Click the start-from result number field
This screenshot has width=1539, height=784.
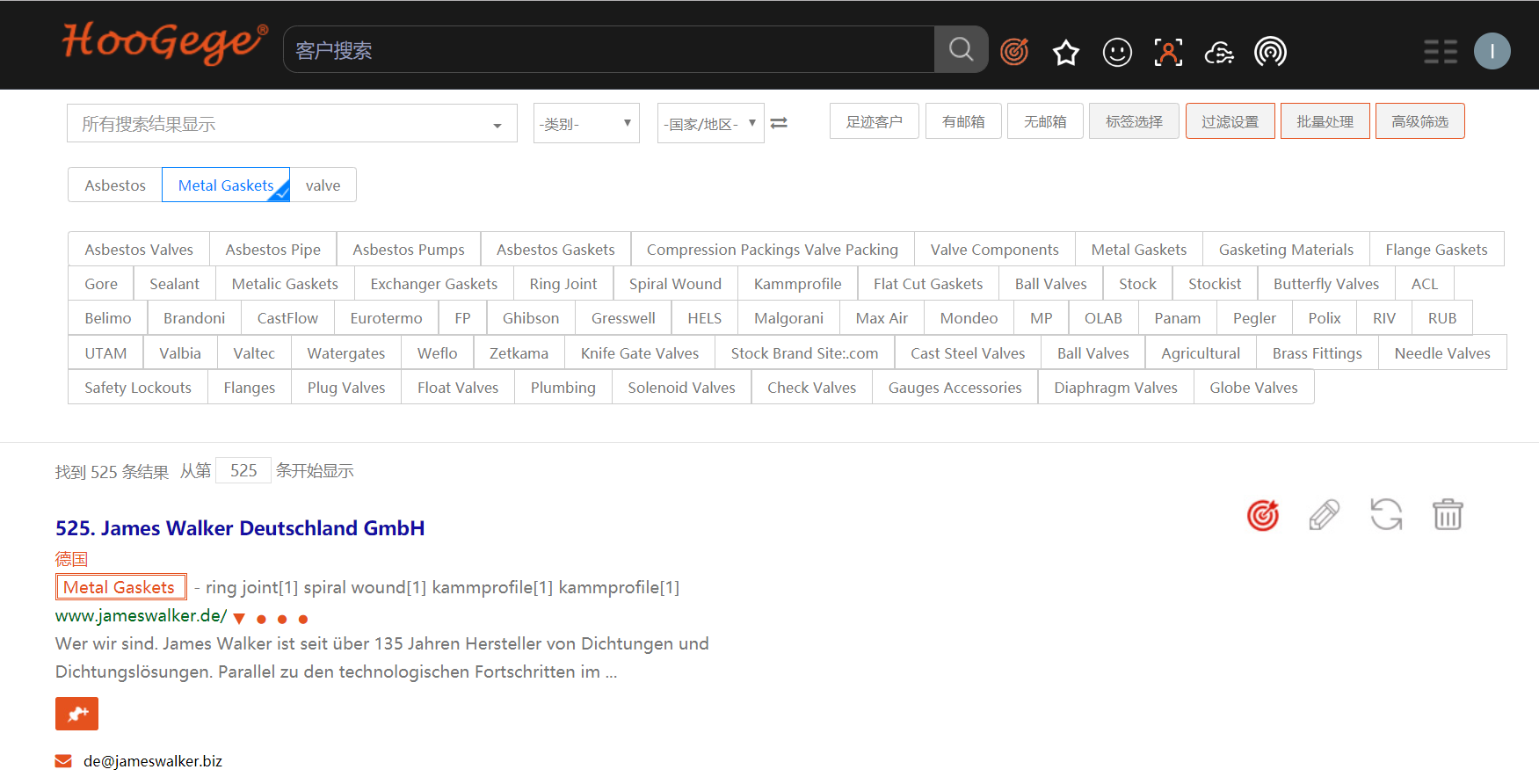pyautogui.click(x=243, y=470)
